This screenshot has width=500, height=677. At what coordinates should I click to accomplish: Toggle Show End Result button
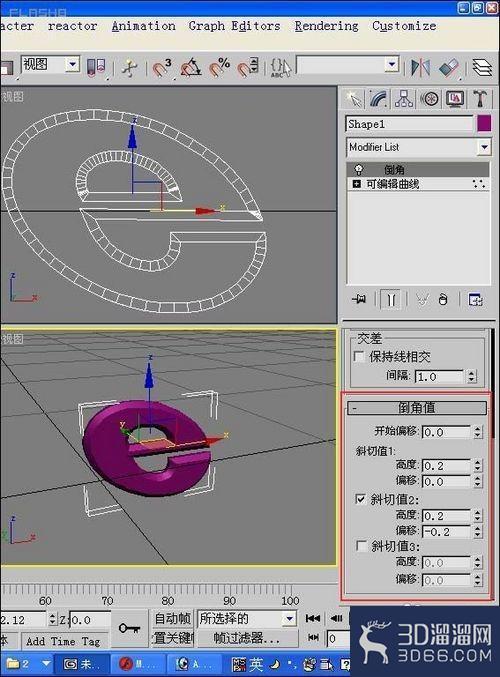click(x=391, y=299)
